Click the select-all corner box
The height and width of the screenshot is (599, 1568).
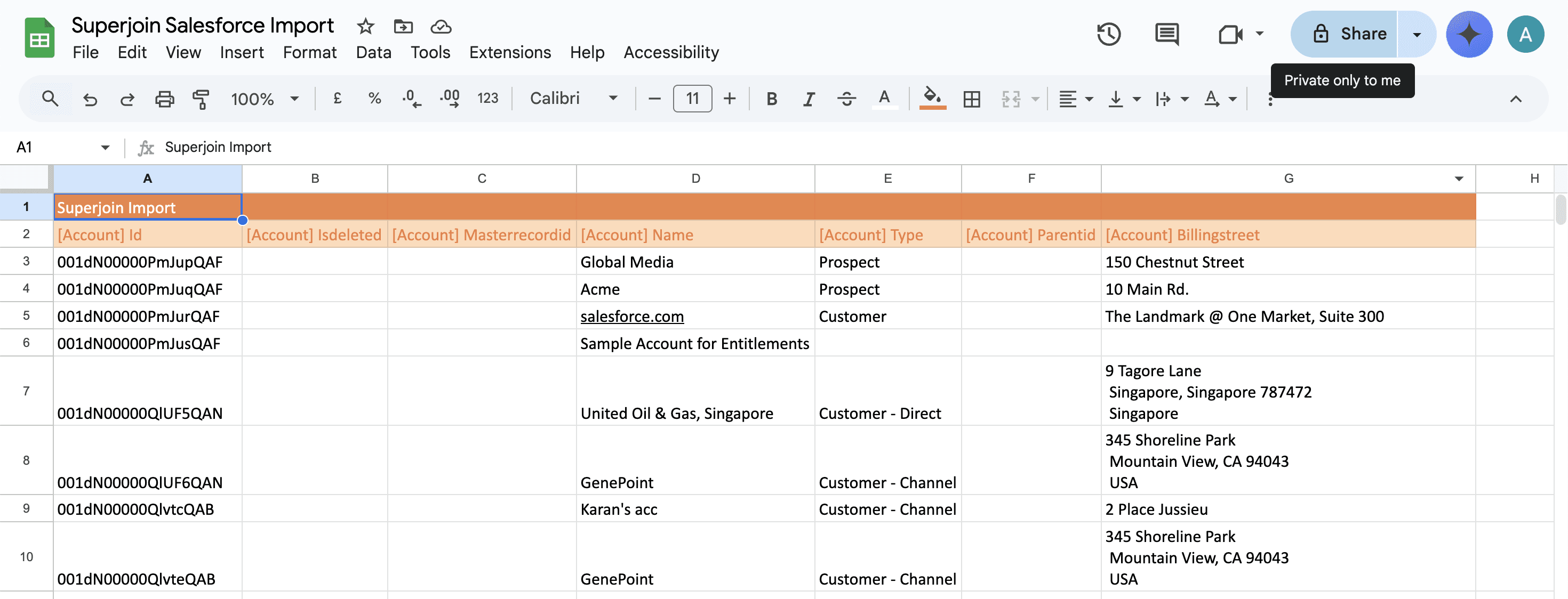coord(26,179)
